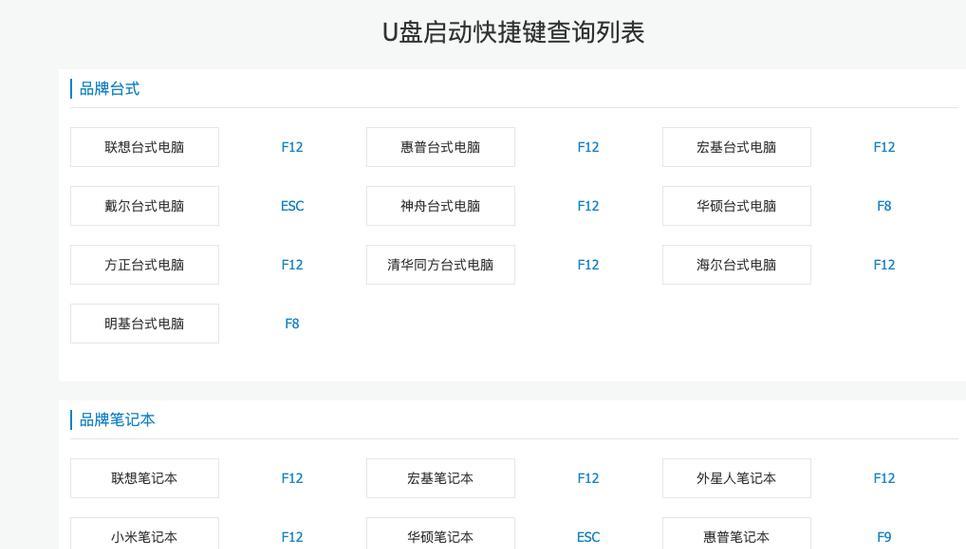Click the 小米笔记本 box
Viewport: 966px width, 549px height.
144,534
